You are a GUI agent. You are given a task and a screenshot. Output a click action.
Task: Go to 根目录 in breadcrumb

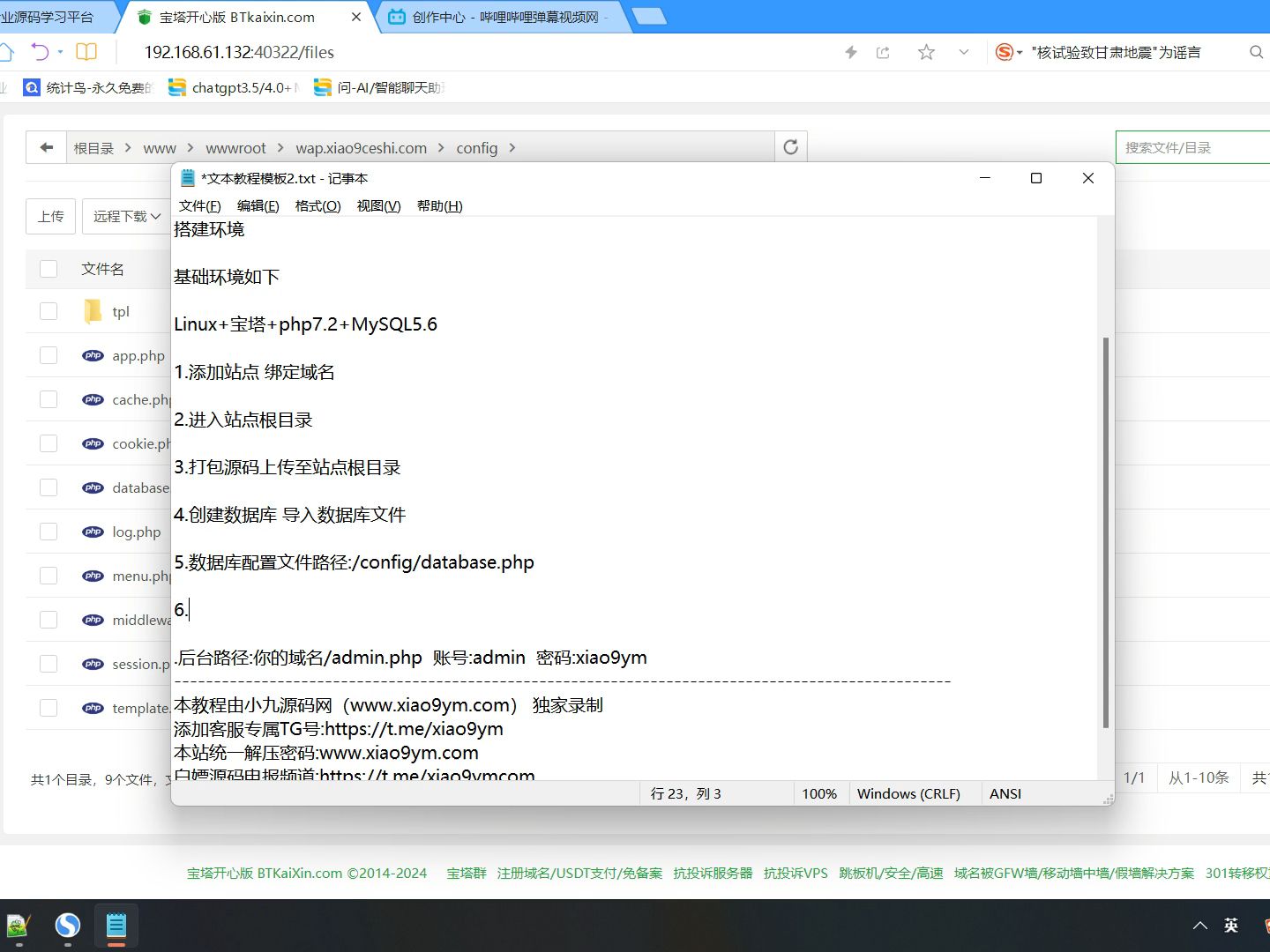93,148
